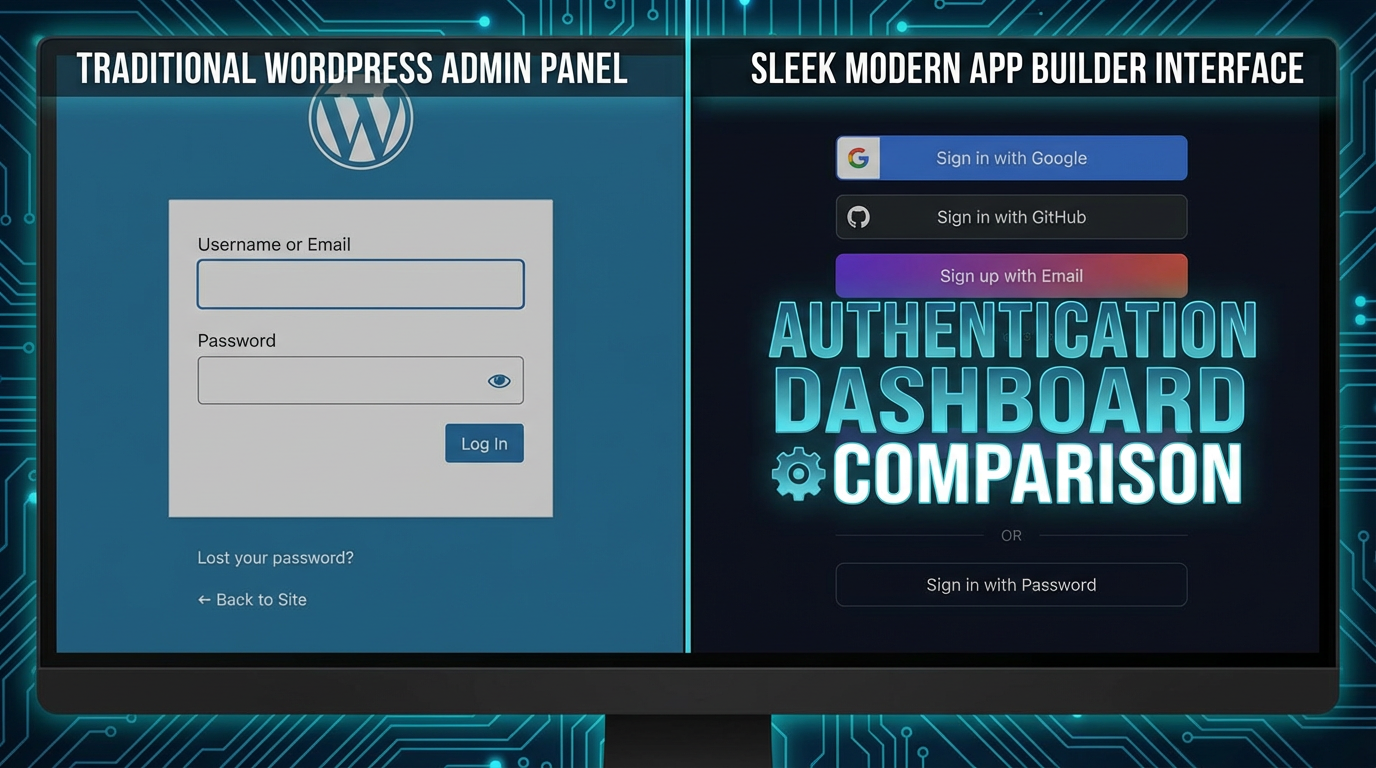This screenshot has width=1376, height=768.
Task: Click the Username or Email label text
Action: point(273,244)
